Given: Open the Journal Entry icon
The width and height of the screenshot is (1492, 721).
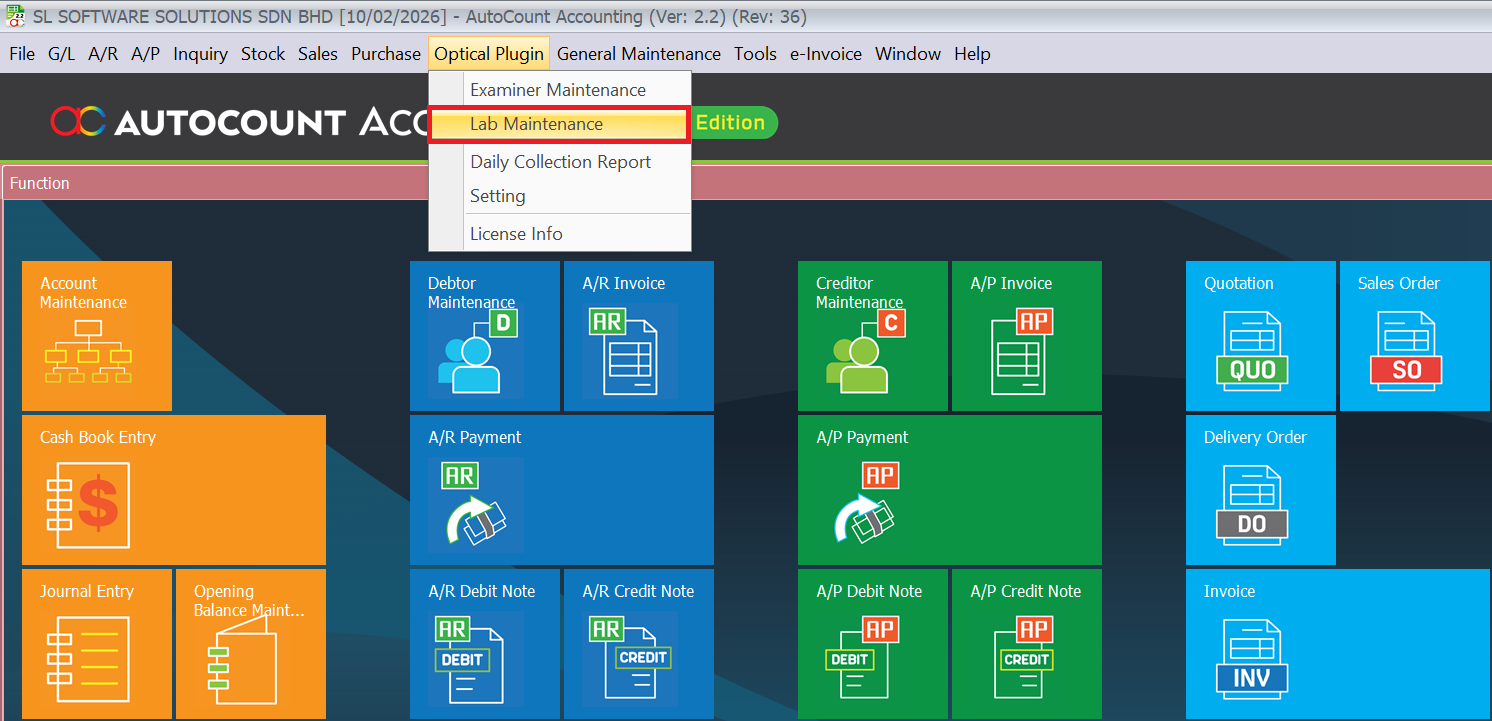Looking at the screenshot, I should [88, 658].
